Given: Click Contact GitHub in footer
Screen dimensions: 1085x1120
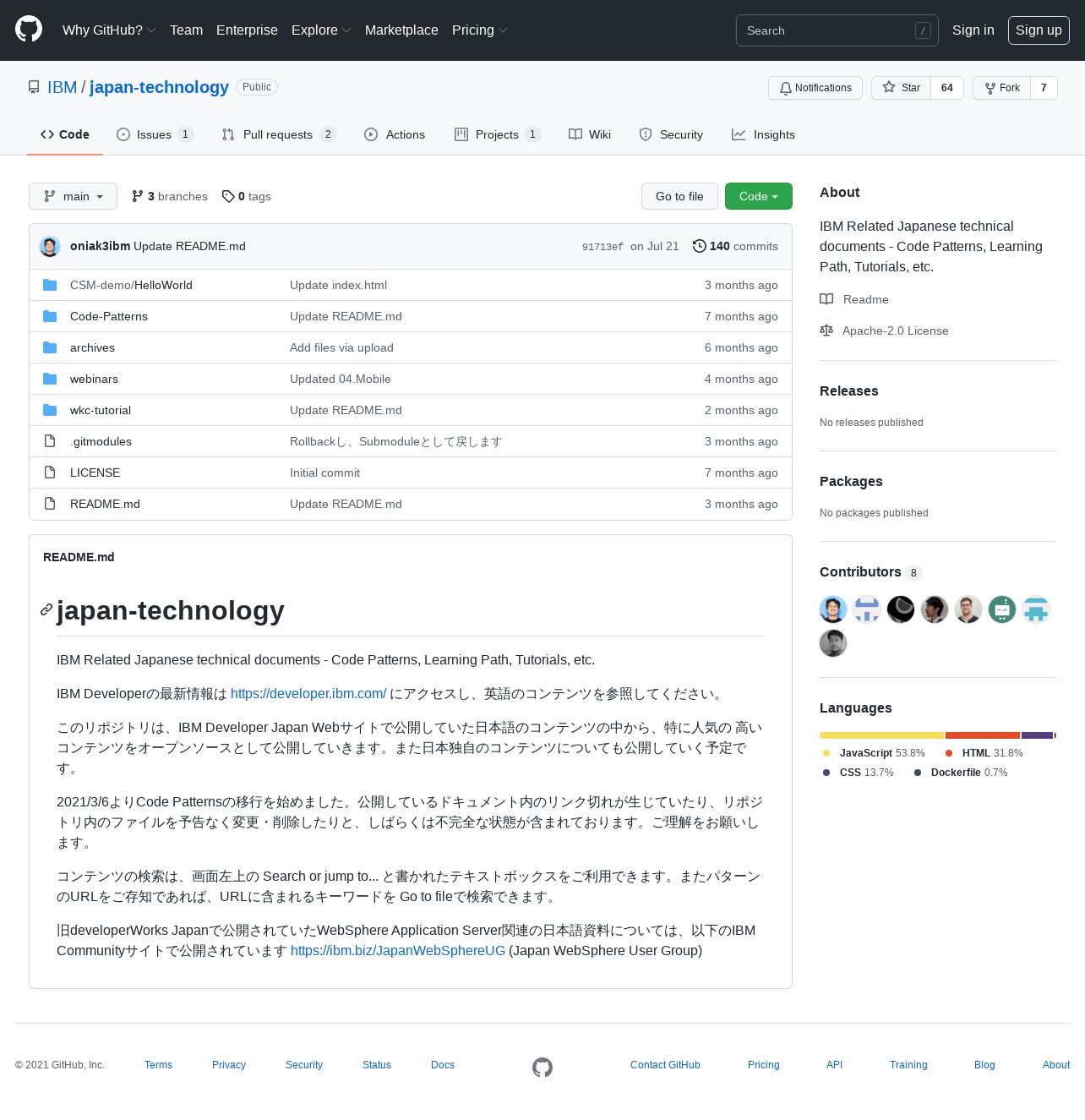Looking at the screenshot, I should (x=665, y=1065).
